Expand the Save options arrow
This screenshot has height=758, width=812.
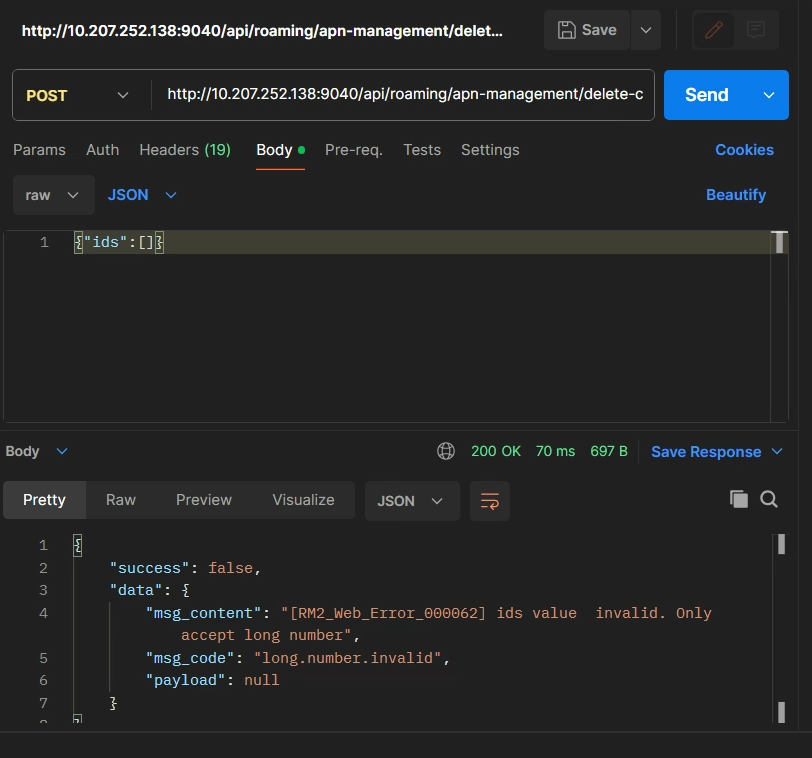click(646, 30)
